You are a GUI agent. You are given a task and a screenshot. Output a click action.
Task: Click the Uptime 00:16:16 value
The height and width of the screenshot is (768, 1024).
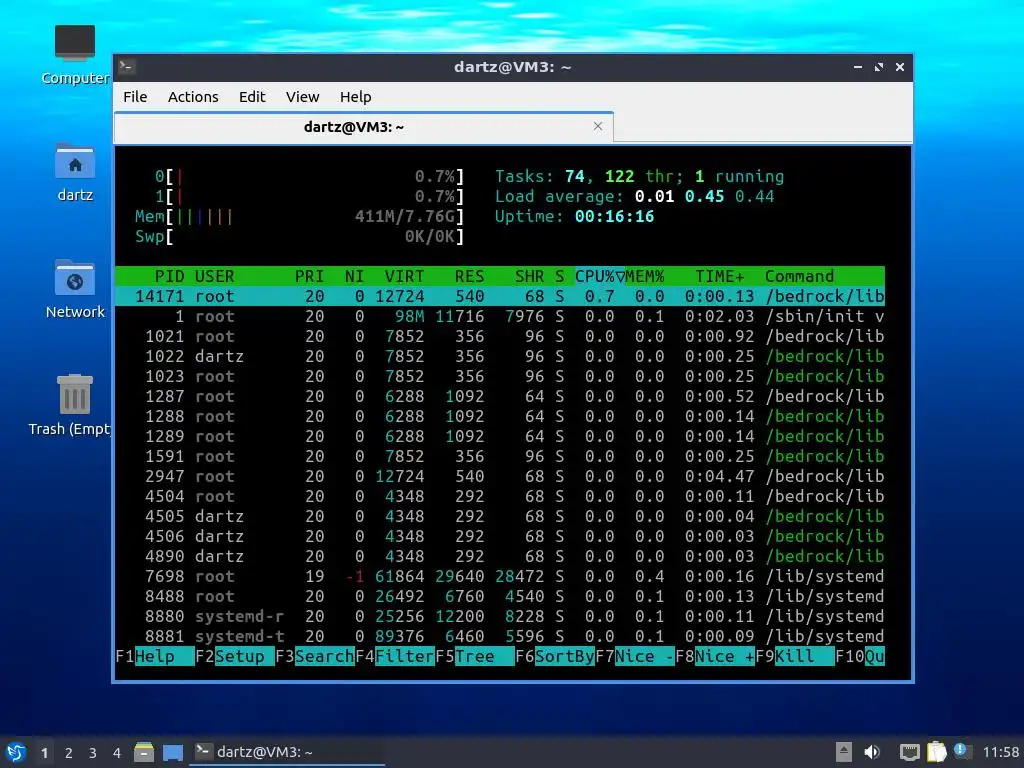coord(614,216)
